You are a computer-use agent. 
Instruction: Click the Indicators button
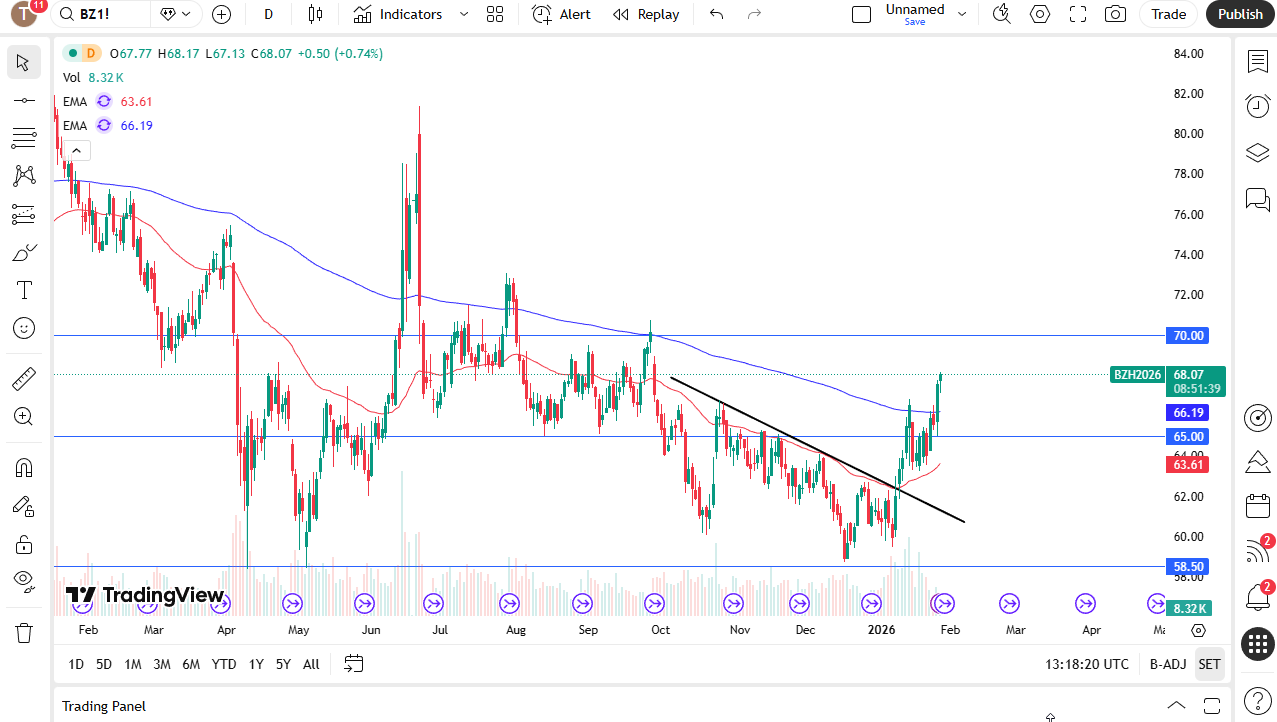[397, 14]
